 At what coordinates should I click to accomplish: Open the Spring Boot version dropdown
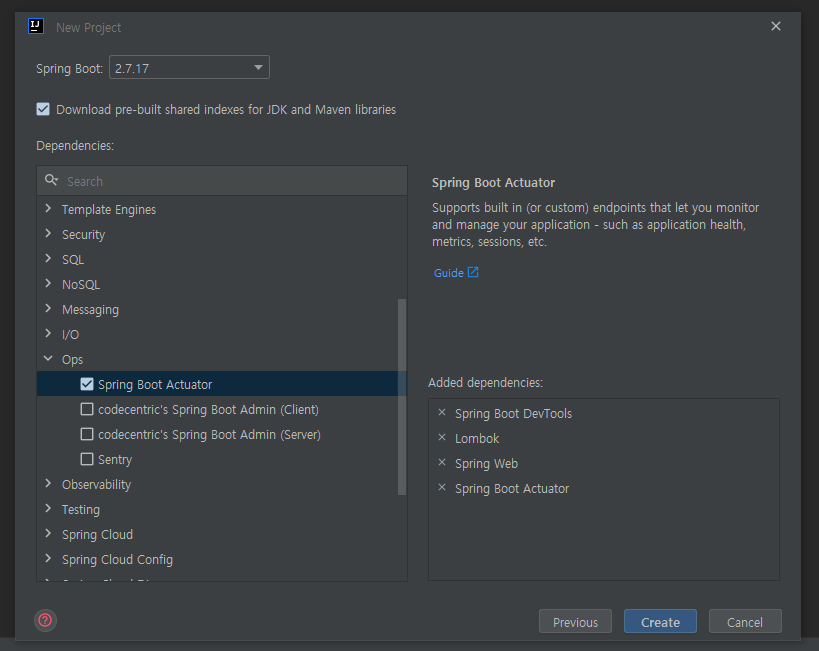click(189, 67)
